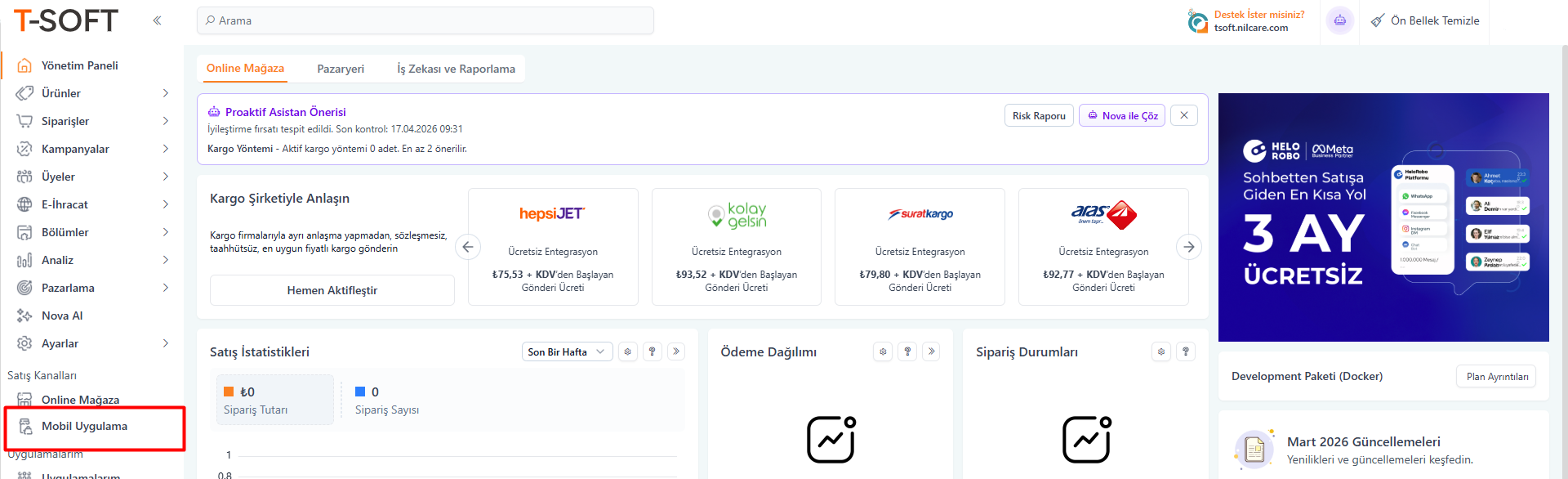Click the Bölümler layout icon

click(24, 232)
